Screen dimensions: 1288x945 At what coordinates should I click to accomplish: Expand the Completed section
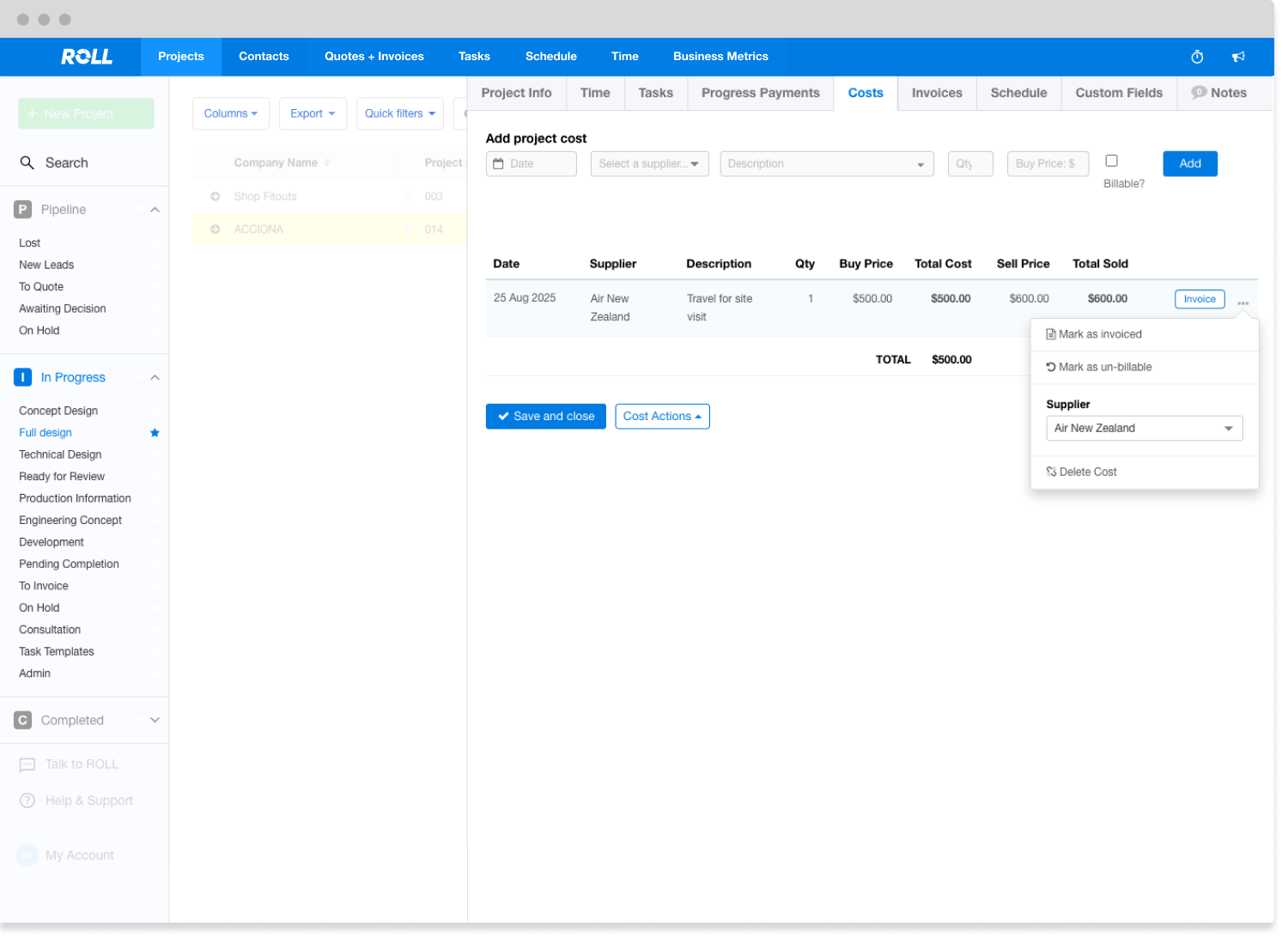(x=155, y=720)
